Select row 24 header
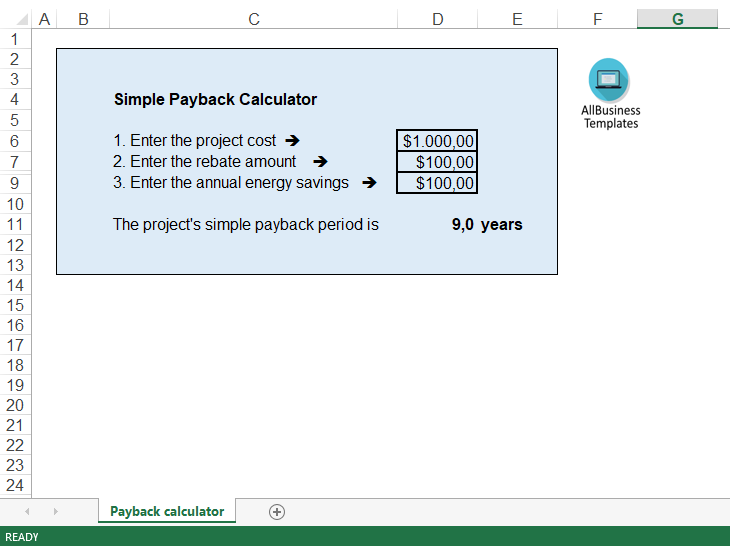Viewport: 730px width, 546px height. [x=15, y=485]
